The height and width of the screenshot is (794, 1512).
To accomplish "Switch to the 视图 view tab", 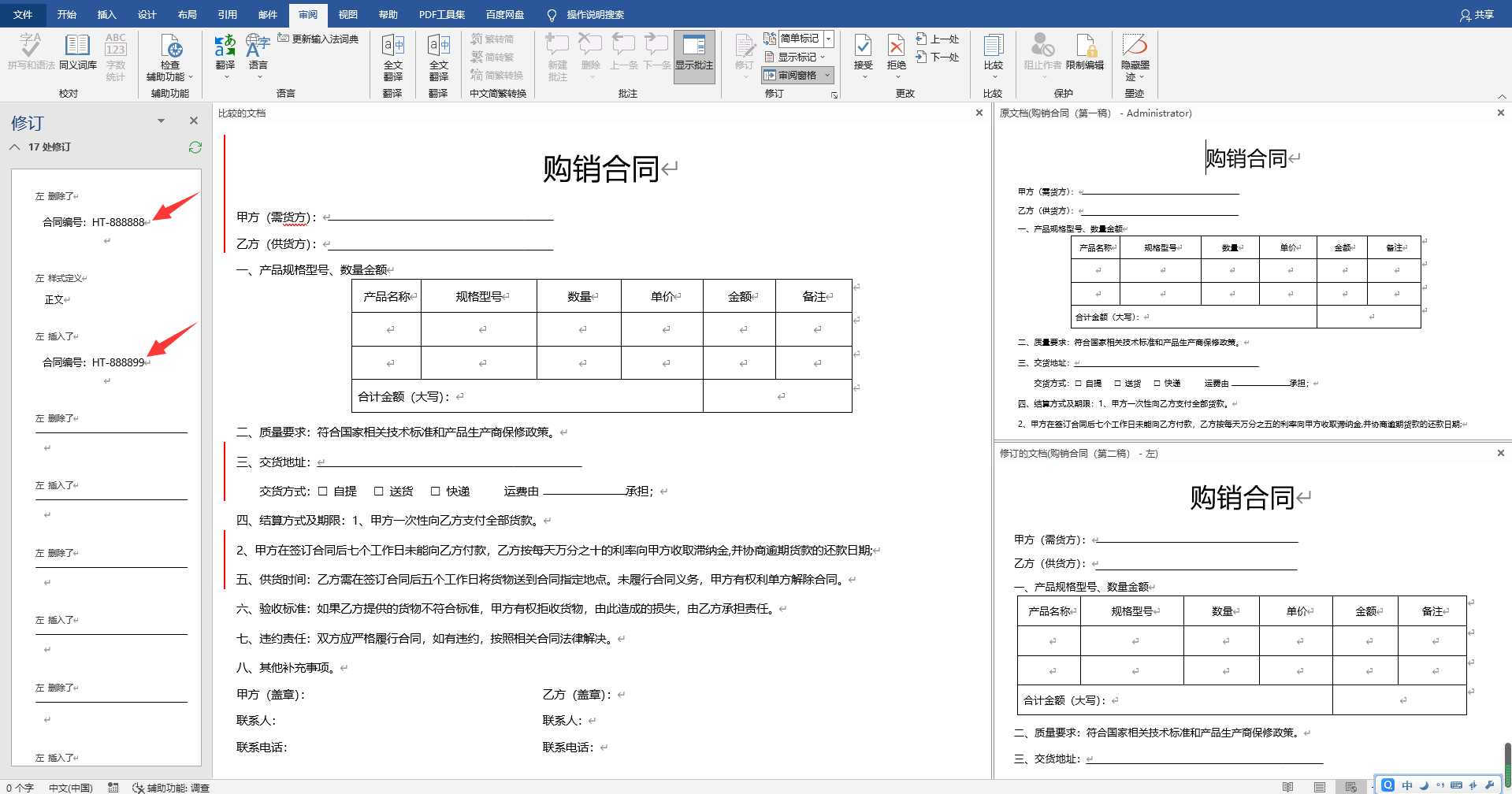I will click(x=347, y=15).
